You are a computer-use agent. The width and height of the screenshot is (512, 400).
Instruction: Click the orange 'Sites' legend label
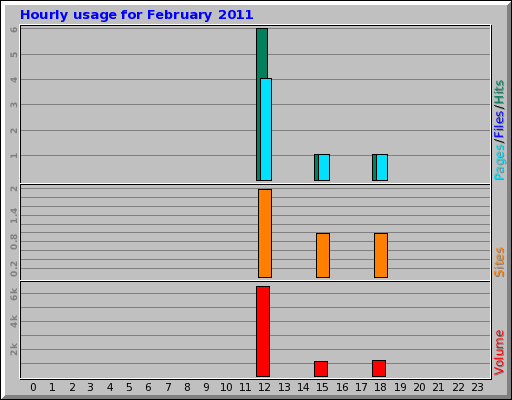499,262
